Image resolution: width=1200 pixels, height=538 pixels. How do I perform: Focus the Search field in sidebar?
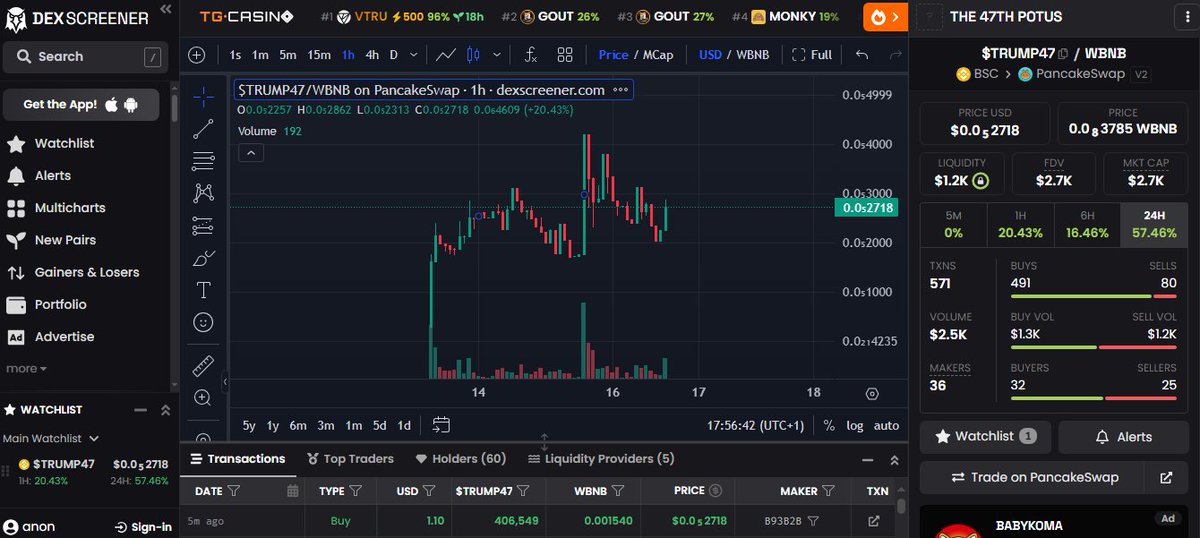point(87,57)
